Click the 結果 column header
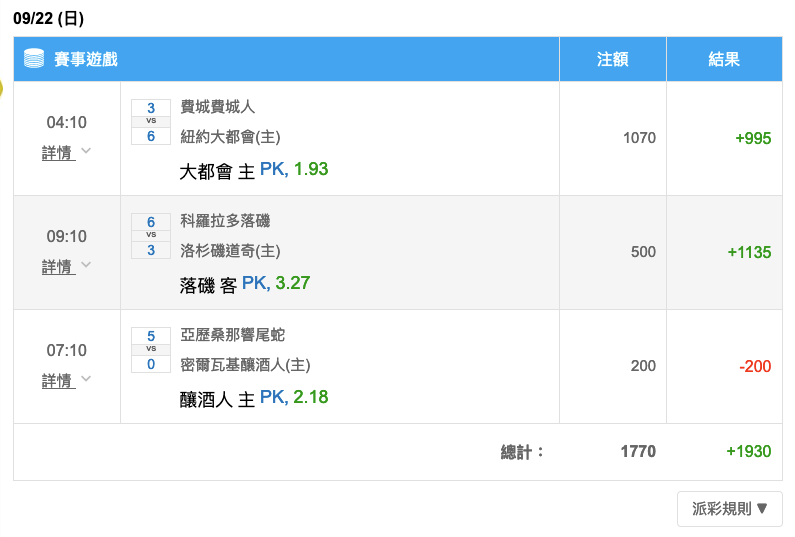The width and height of the screenshot is (795, 537). point(724,59)
